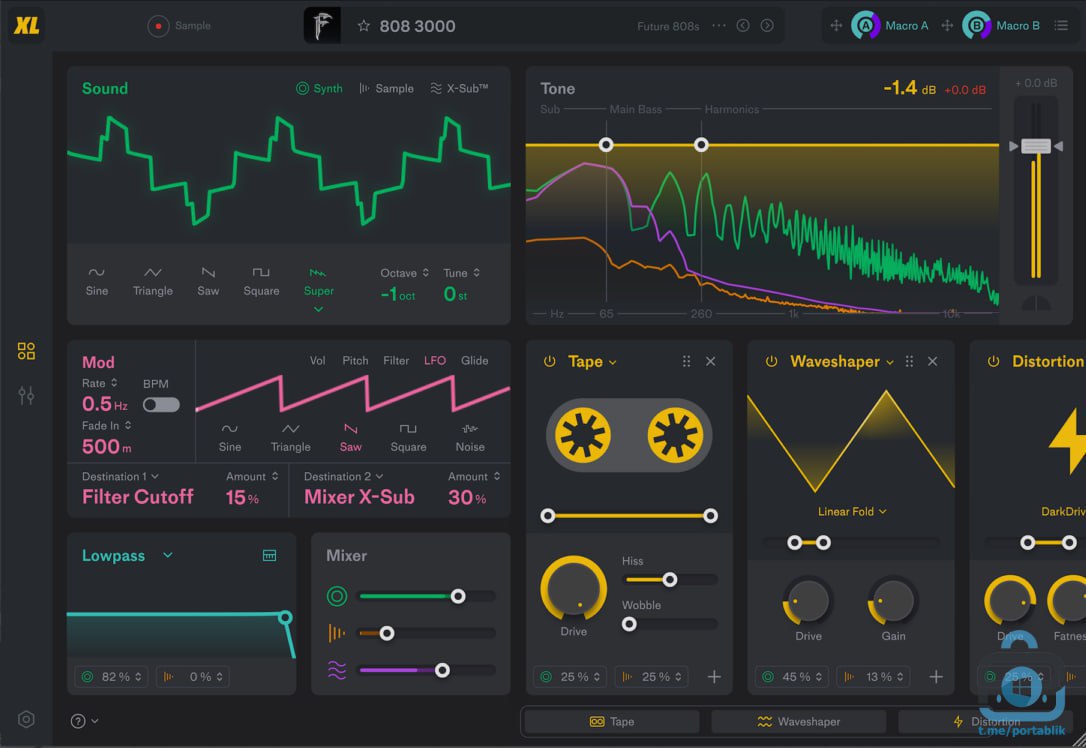
Task: Open the Lowpass filter type dropdown
Action: pos(168,555)
